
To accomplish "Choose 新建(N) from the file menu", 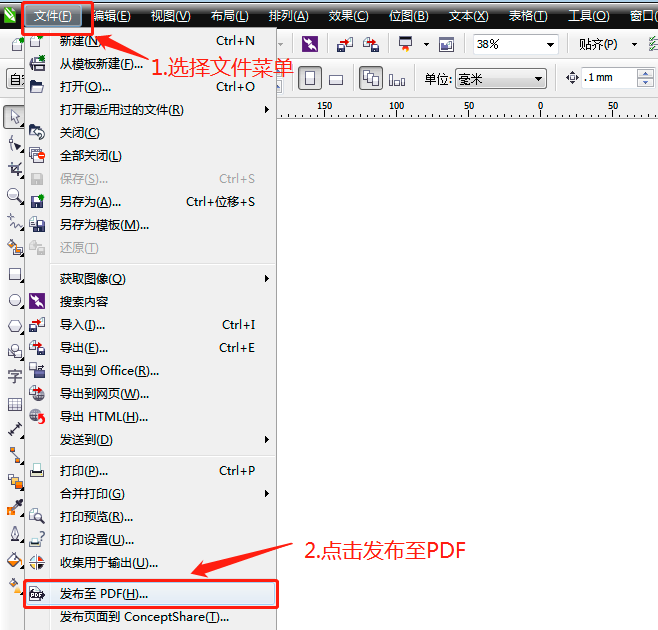I will tap(151, 41).
